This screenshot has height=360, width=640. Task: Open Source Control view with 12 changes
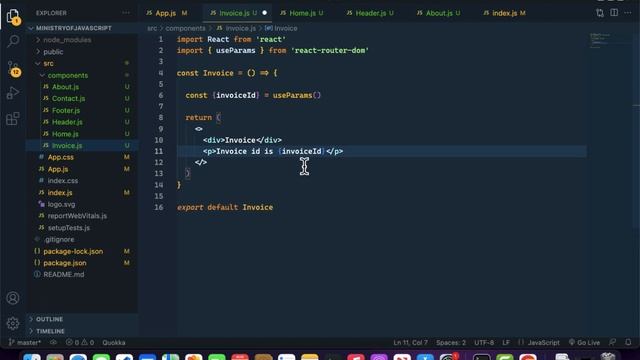pyautogui.click(x=13, y=69)
